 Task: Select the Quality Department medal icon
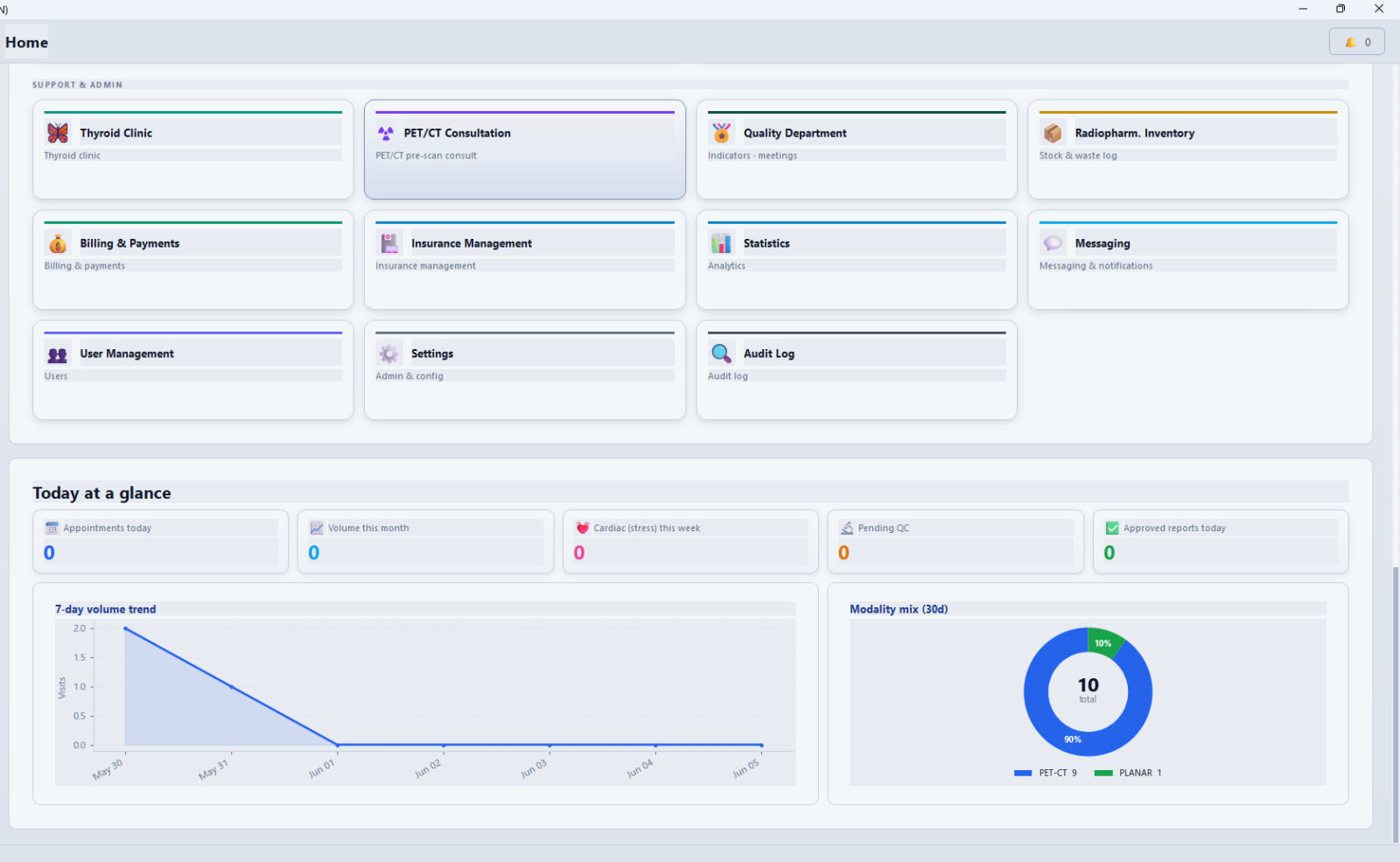point(721,133)
